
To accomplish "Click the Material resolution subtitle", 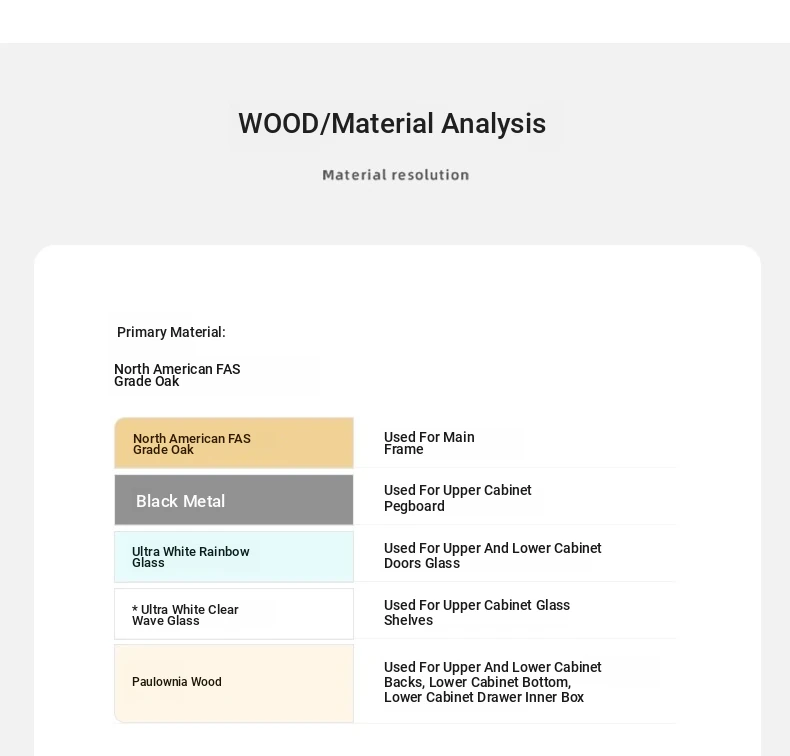I will (x=395, y=175).
